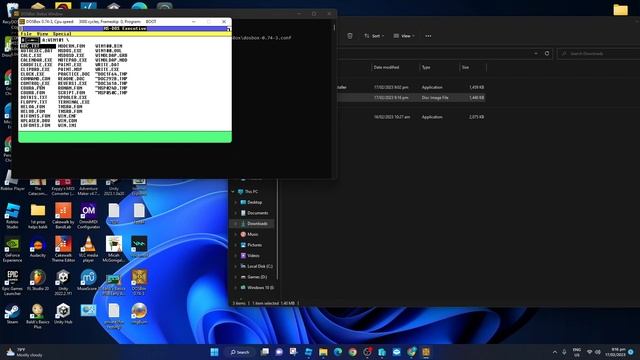
Task: Open Epic Games Launcher desktop icon
Action: click(12, 283)
